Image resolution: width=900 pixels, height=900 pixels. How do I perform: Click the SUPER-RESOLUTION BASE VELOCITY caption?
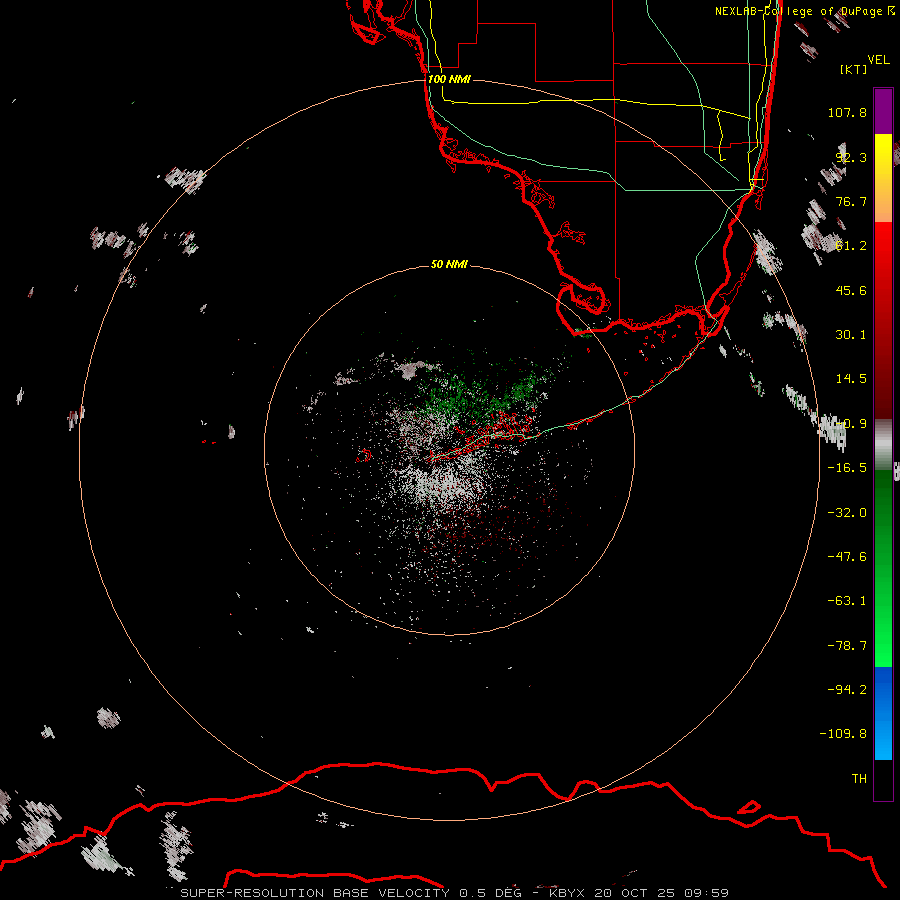pyautogui.click(x=455, y=893)
